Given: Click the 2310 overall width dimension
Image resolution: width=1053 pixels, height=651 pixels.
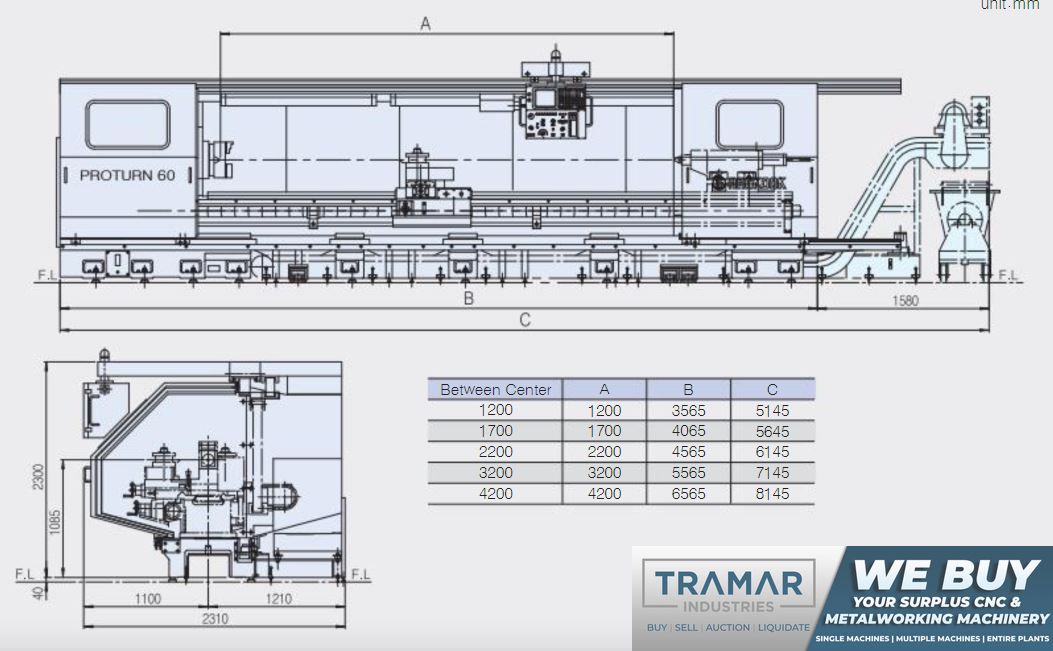Looking at the screenshot, I should [215, 619].
